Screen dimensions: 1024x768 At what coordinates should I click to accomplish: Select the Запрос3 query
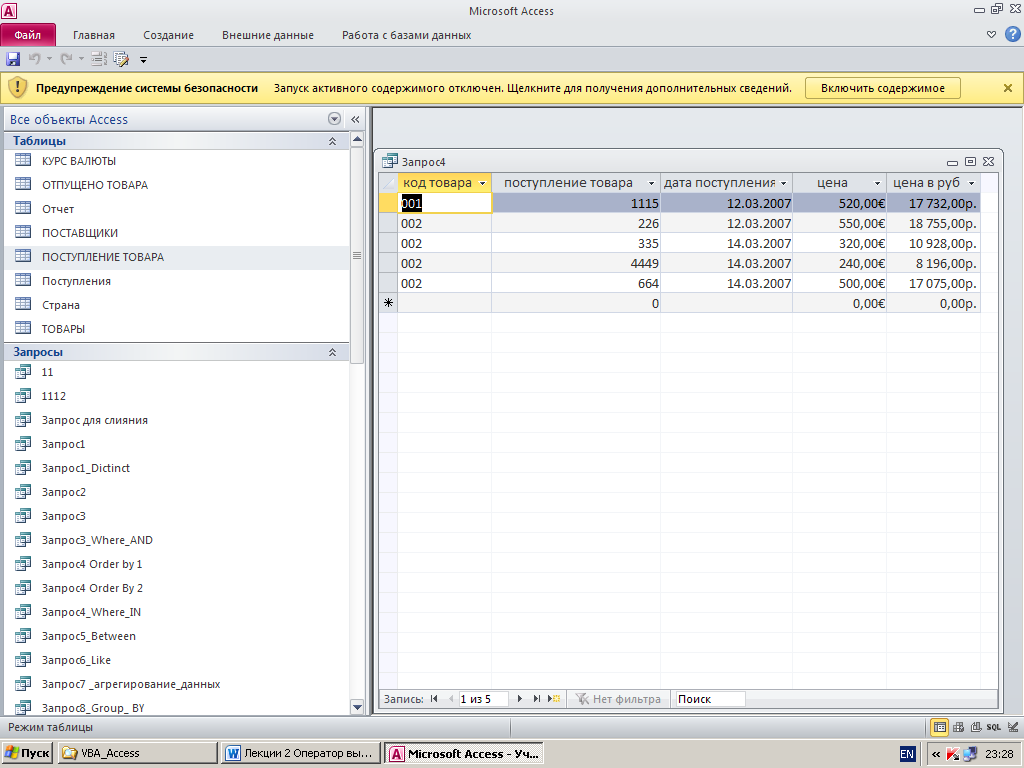tap(63, 516)
